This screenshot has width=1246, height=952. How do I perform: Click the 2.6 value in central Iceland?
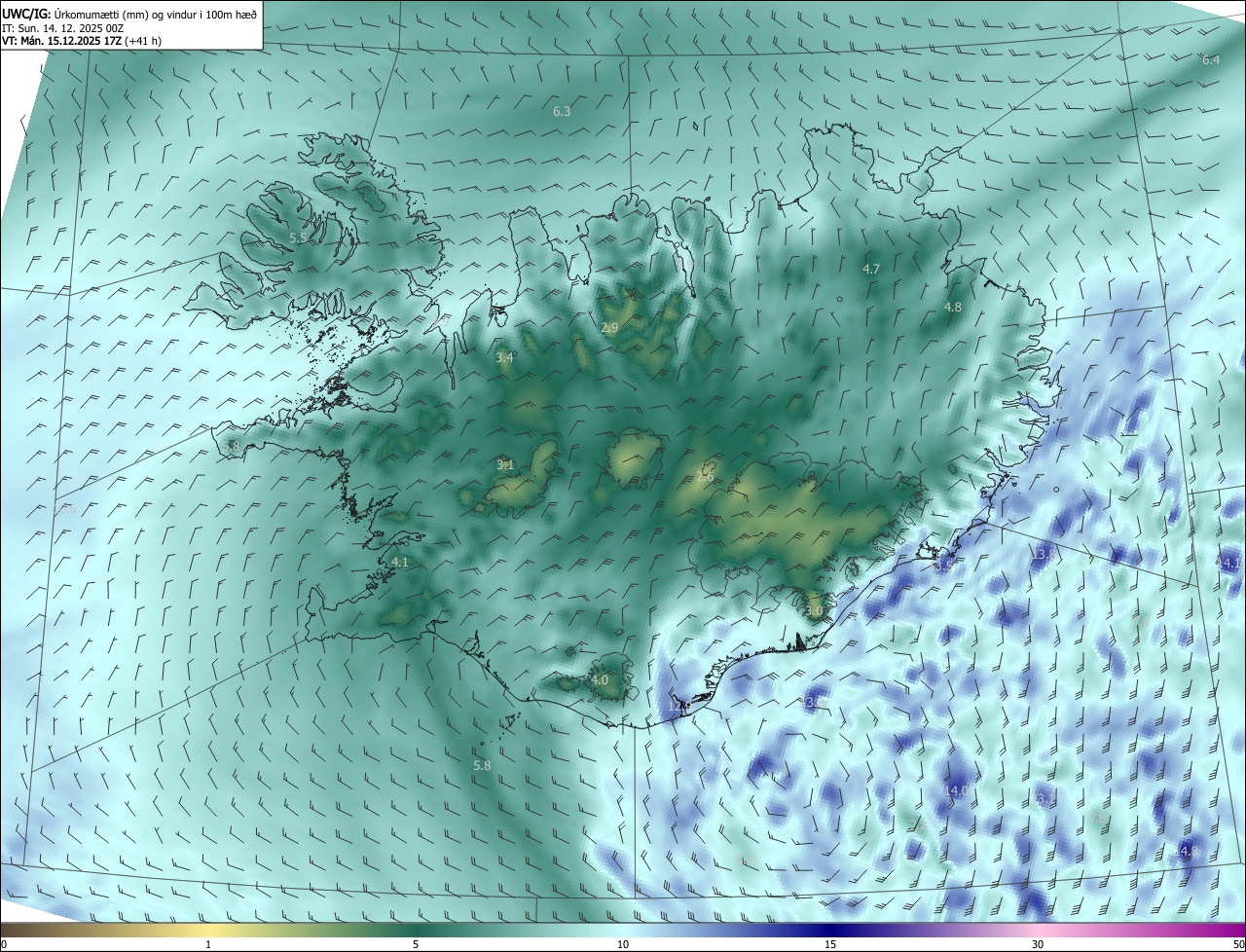pos(705,477)
